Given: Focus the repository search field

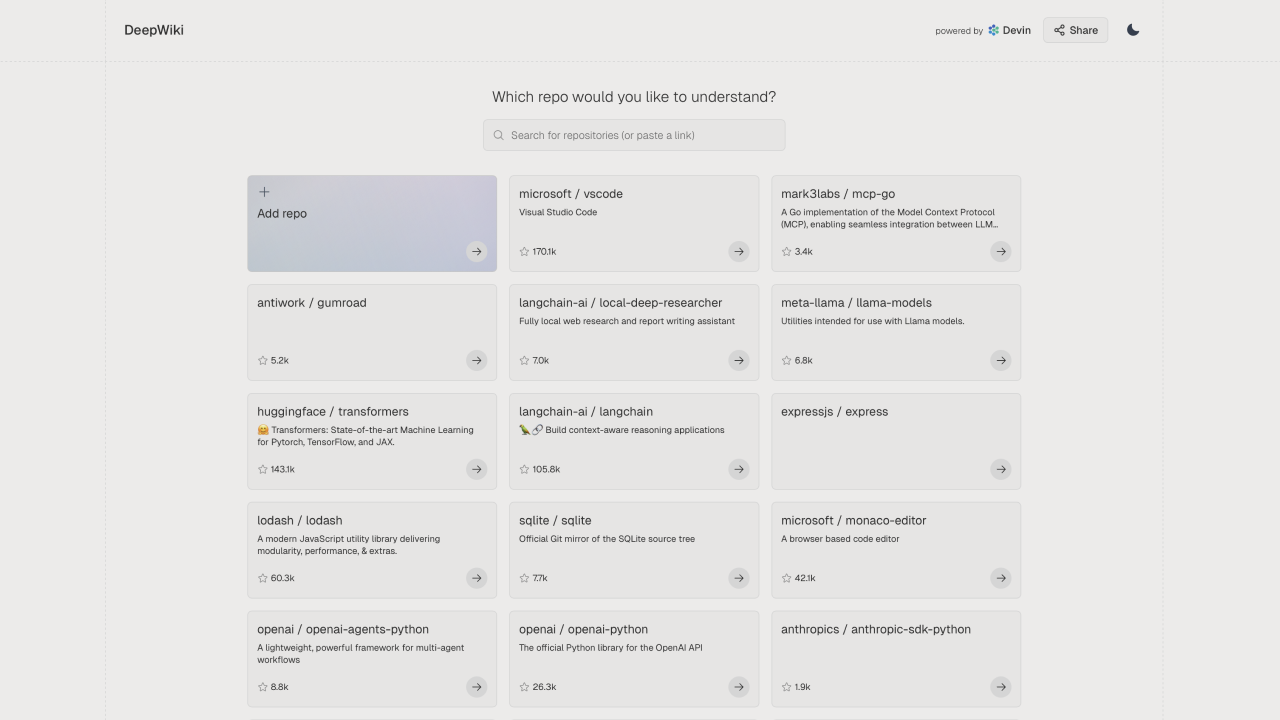Looking at the screenshot, I should coord(634,135).
